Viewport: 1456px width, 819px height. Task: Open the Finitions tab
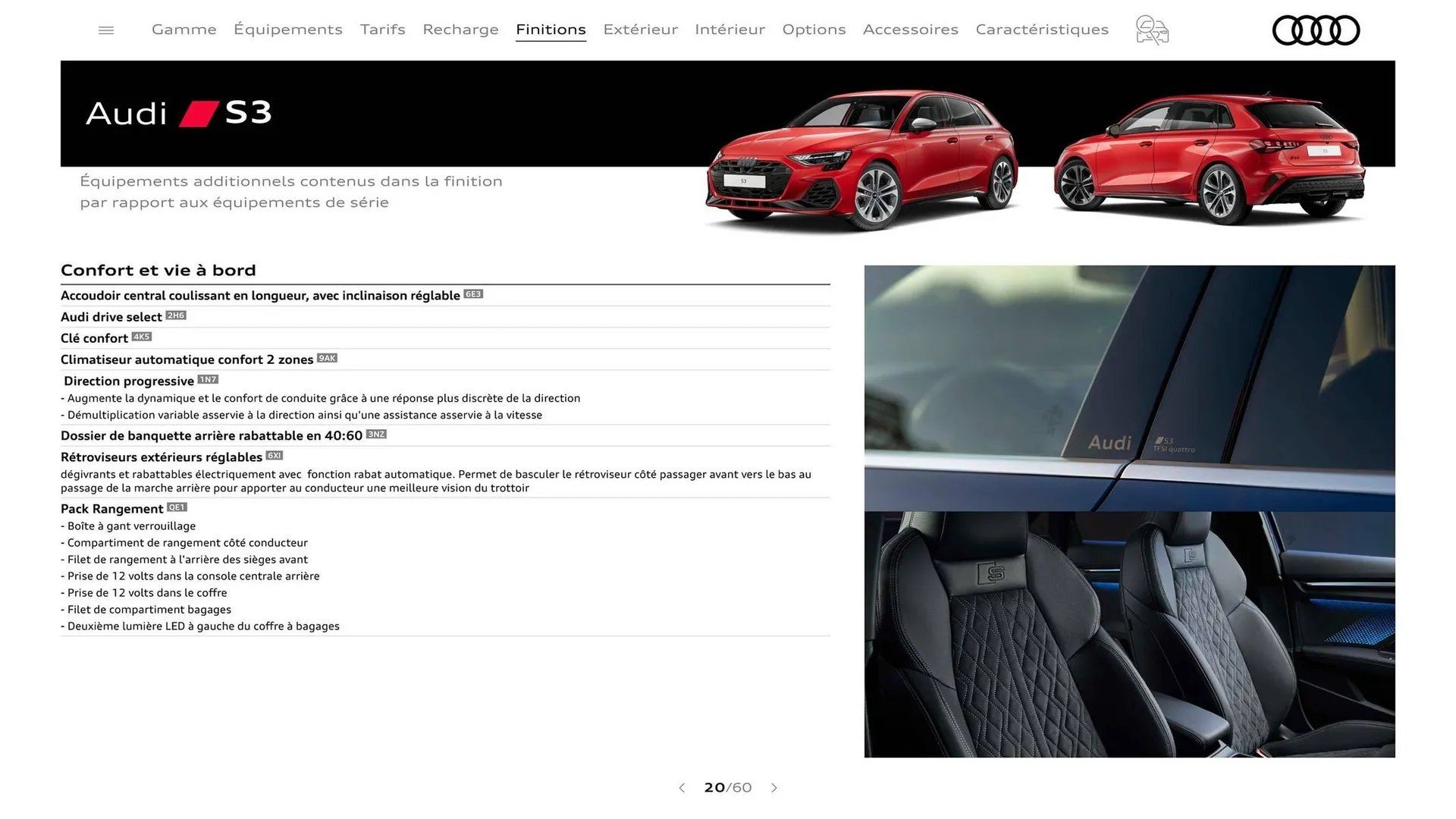coord(551,30)
